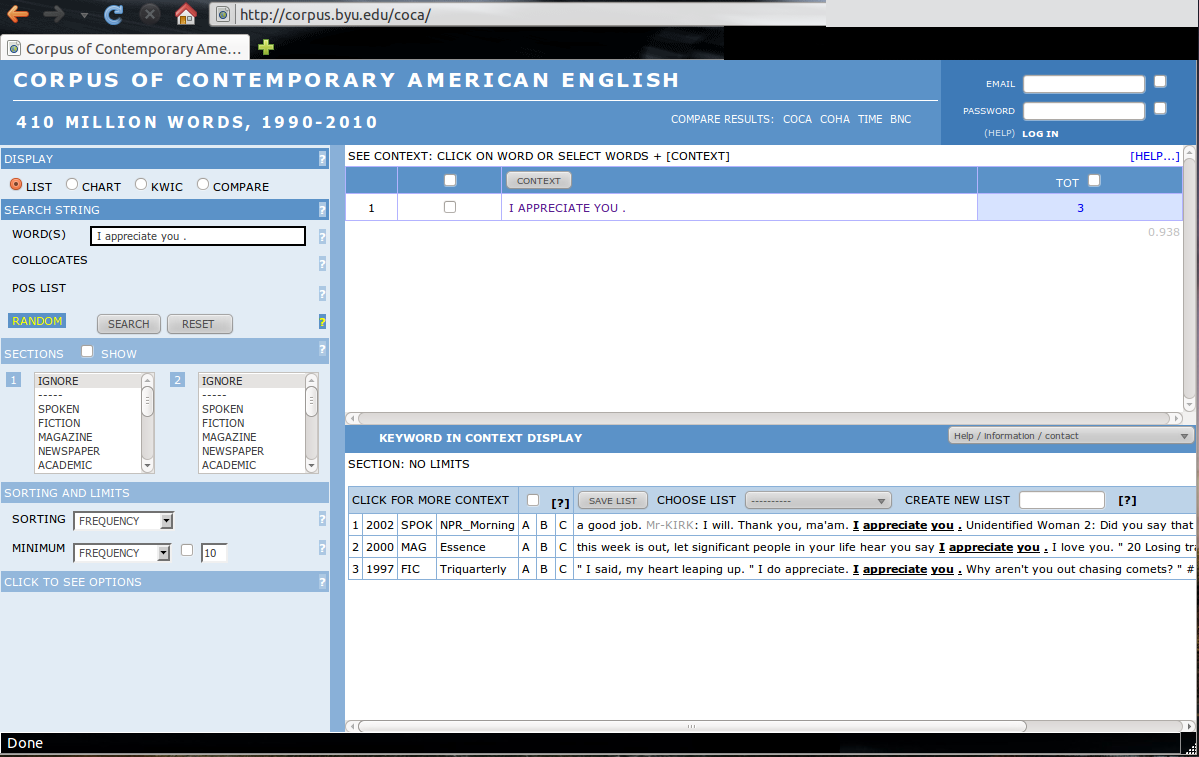
Task: Enable the Sections Show checkbox
Action: click(88, 352)
